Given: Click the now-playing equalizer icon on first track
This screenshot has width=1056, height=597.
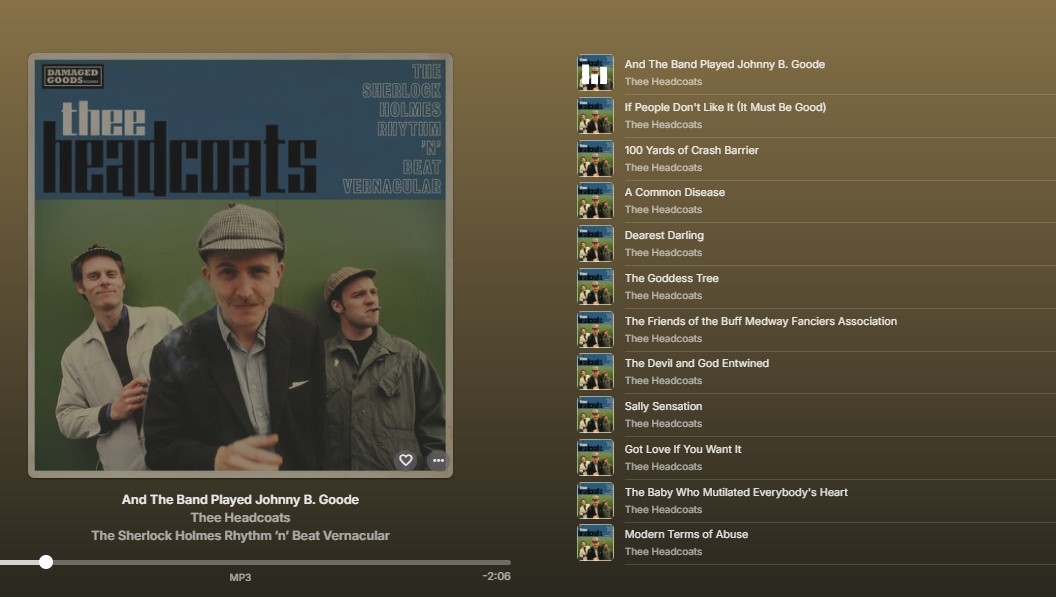Looking at the screenshot, I should 595,72.
